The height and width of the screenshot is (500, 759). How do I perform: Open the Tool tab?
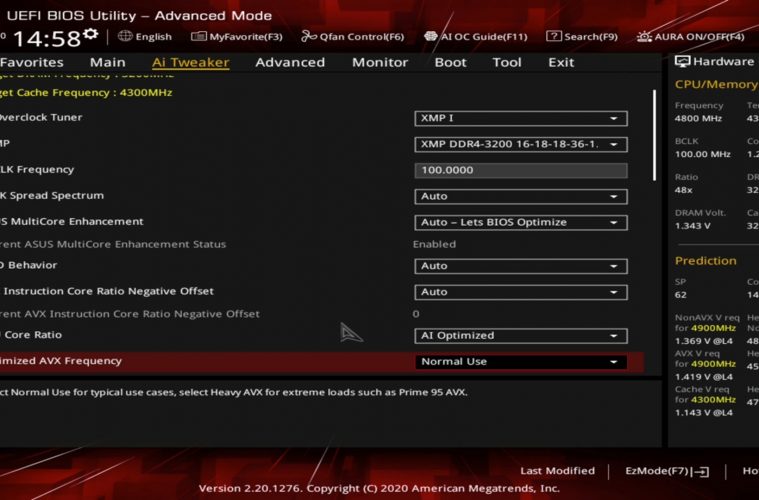pyautogui.click(x=507, y=62)
